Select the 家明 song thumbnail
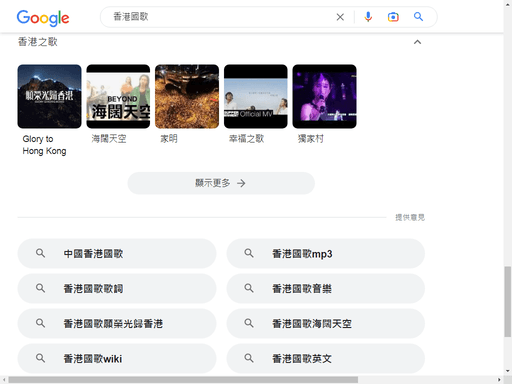The image size is (512, 384). (x=187, y=96)
